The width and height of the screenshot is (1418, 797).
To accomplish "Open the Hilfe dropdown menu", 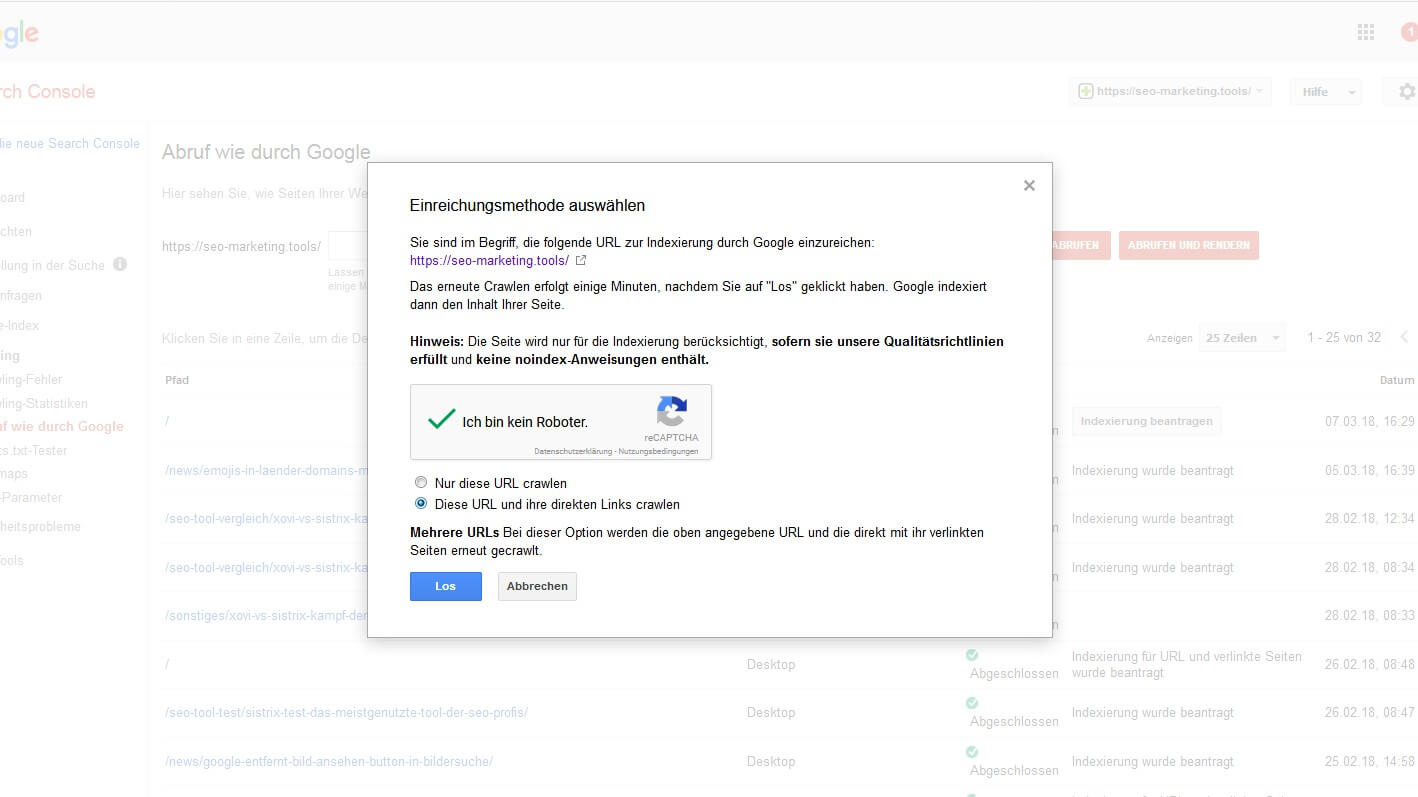I will [x=1325, y=92].
